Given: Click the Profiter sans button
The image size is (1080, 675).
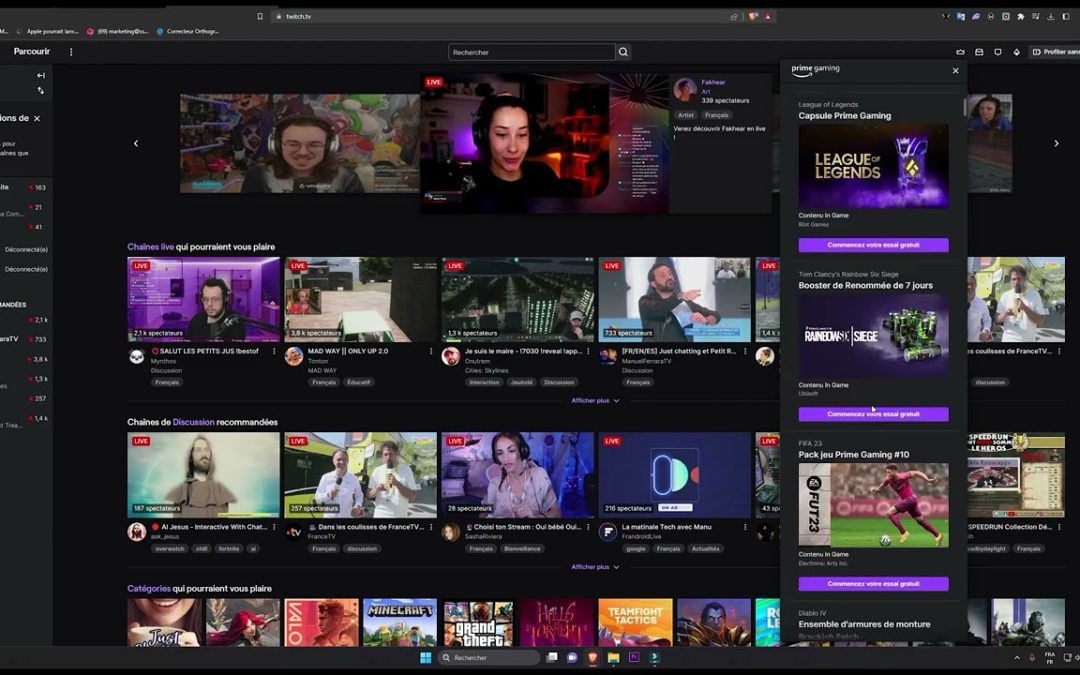Looking at the screenshot, I should [x=1055, y=52].
